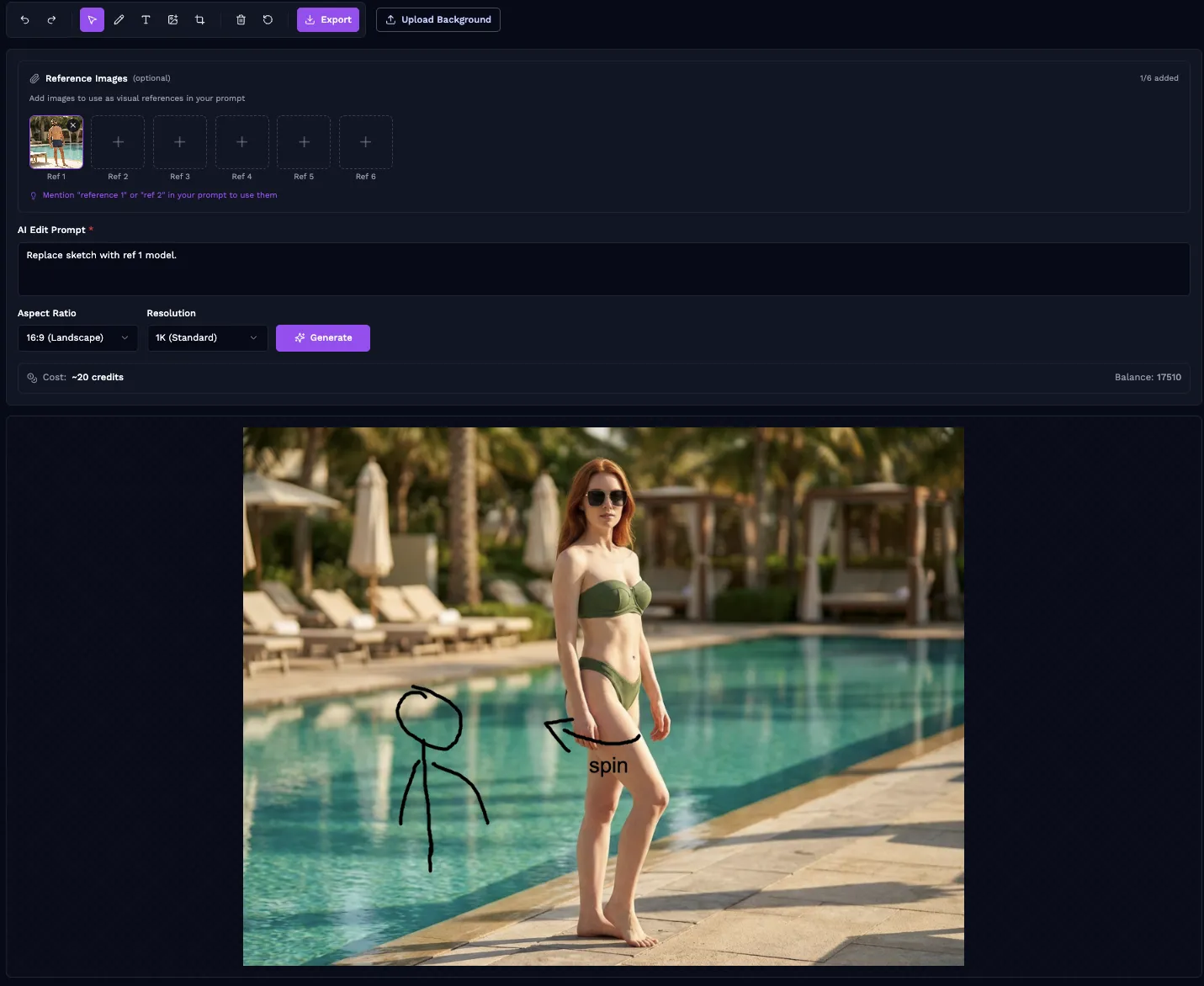Open the Aspect Ratio dropdown
This screenshot has height=986, width=1204.
[77, 338]
